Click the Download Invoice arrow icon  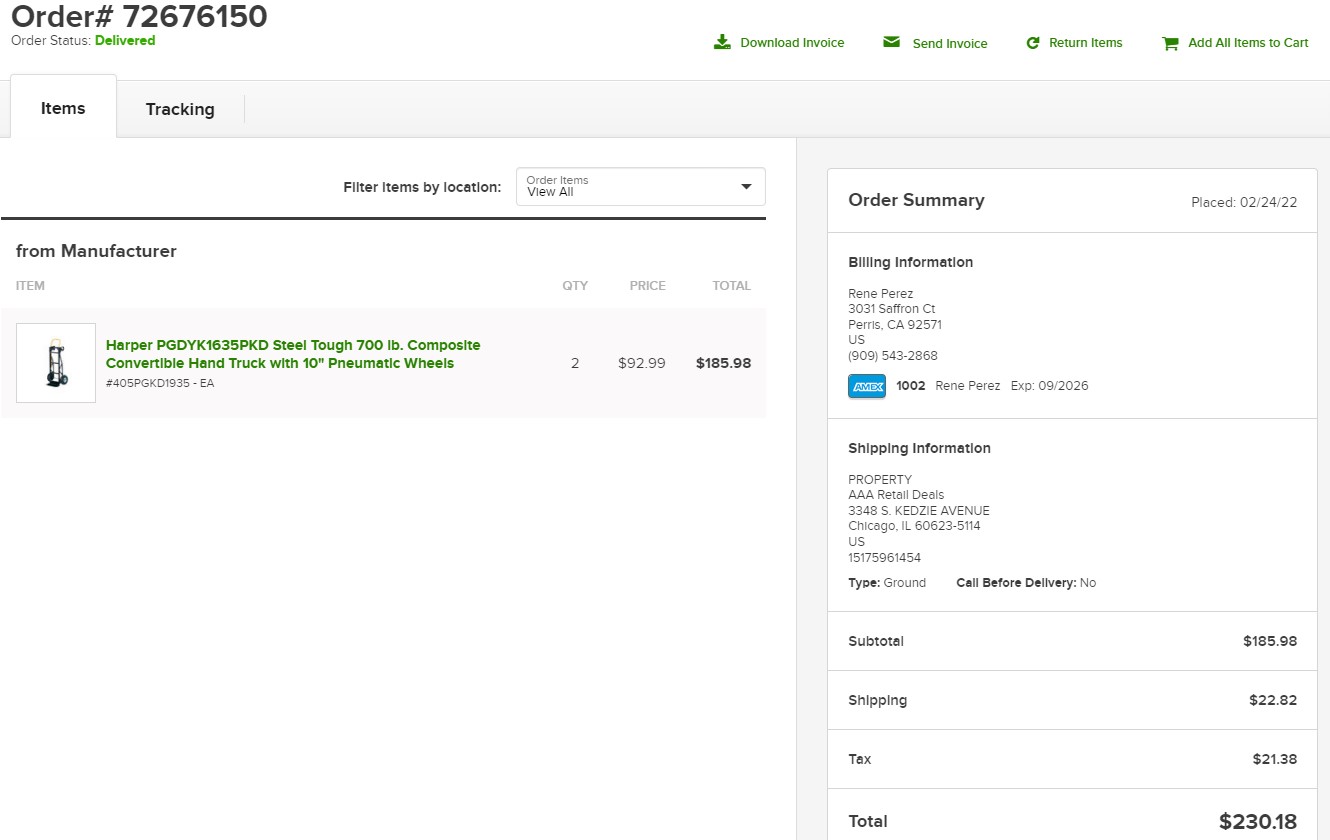[722, 42]
